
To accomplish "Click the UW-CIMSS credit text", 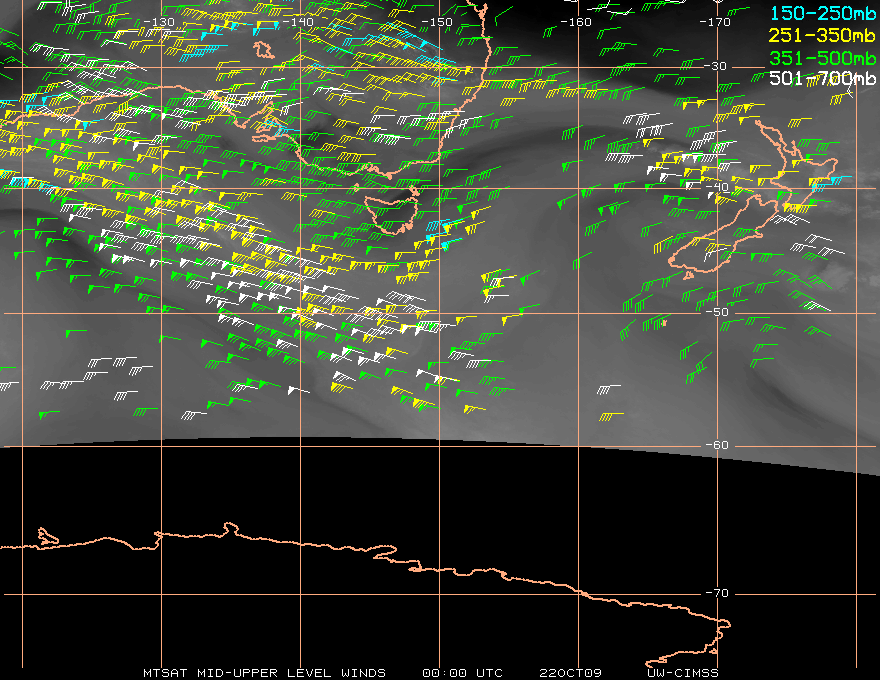I will (682, 673).
